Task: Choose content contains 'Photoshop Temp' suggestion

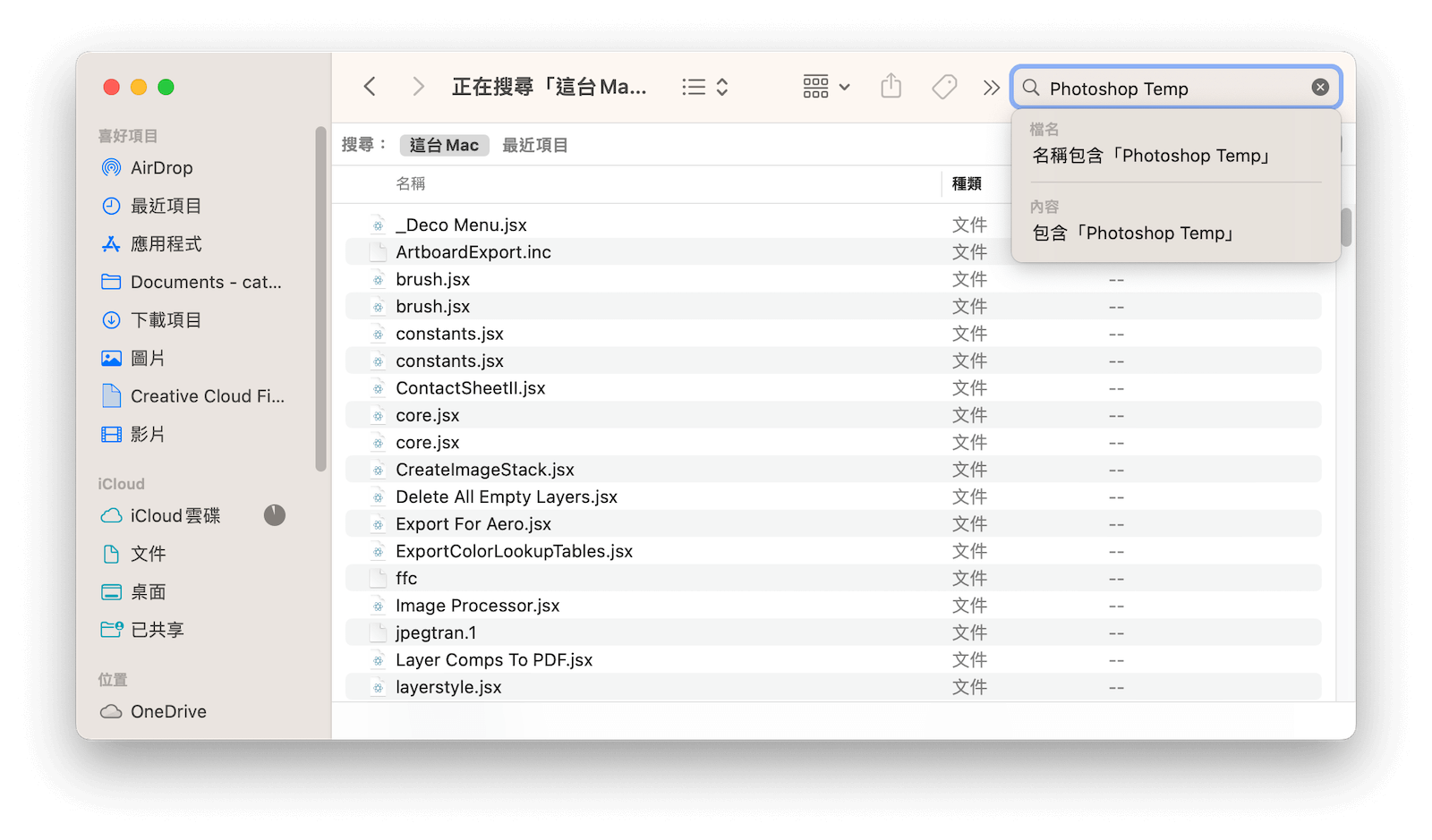Action: click(1133, 233)
